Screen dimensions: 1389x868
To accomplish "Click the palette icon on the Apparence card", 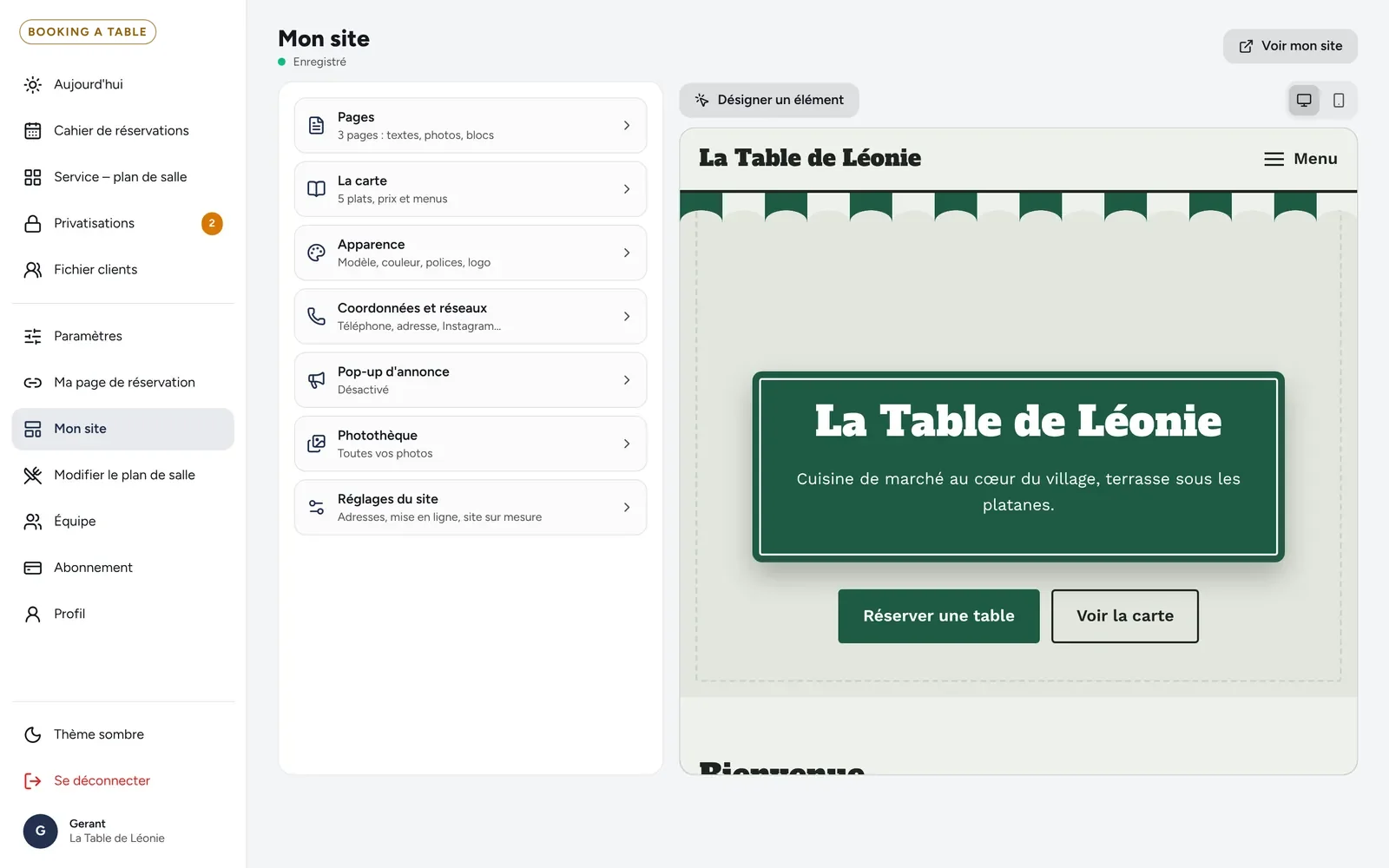I will [x=317, y=253].
